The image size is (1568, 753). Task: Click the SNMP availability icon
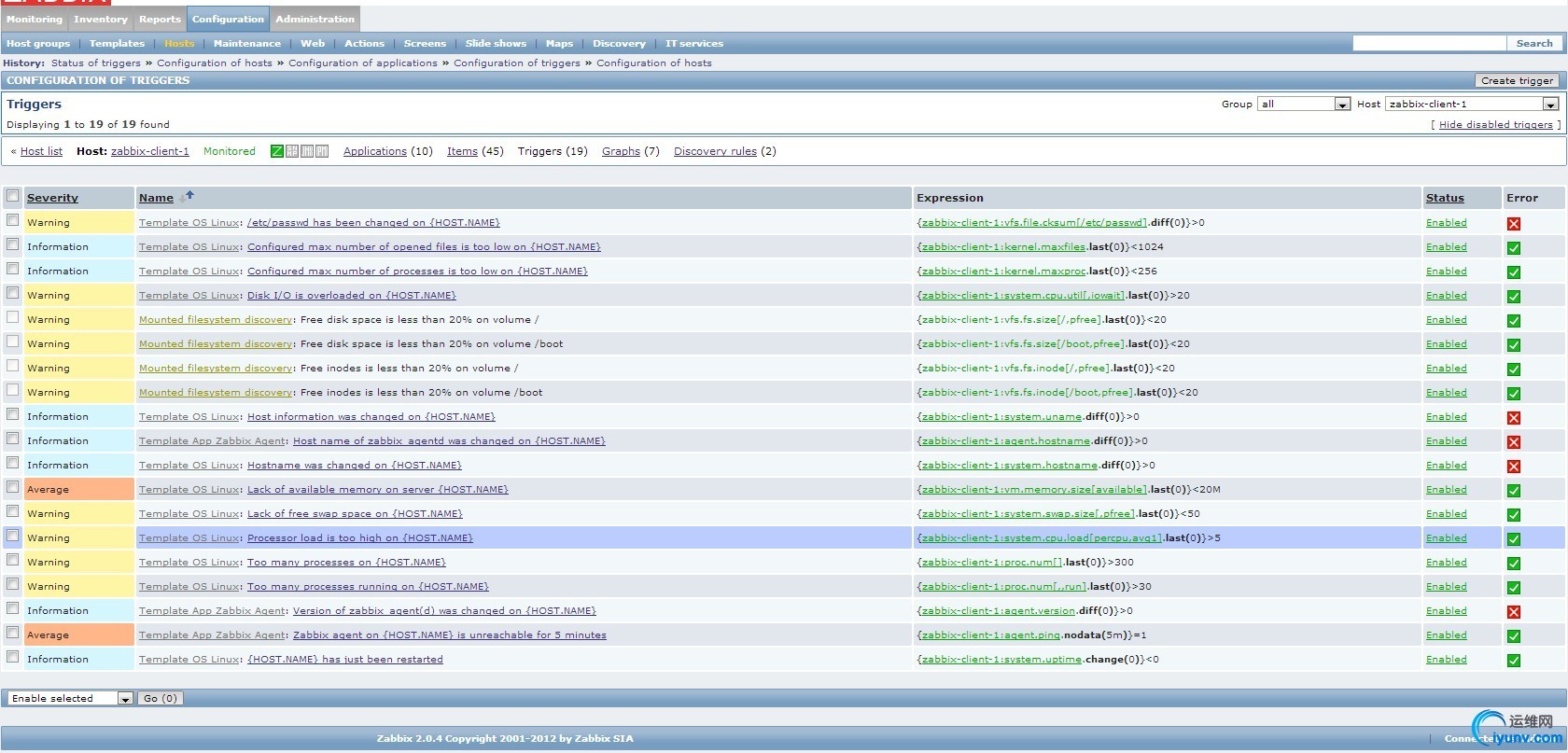point(292,151)
